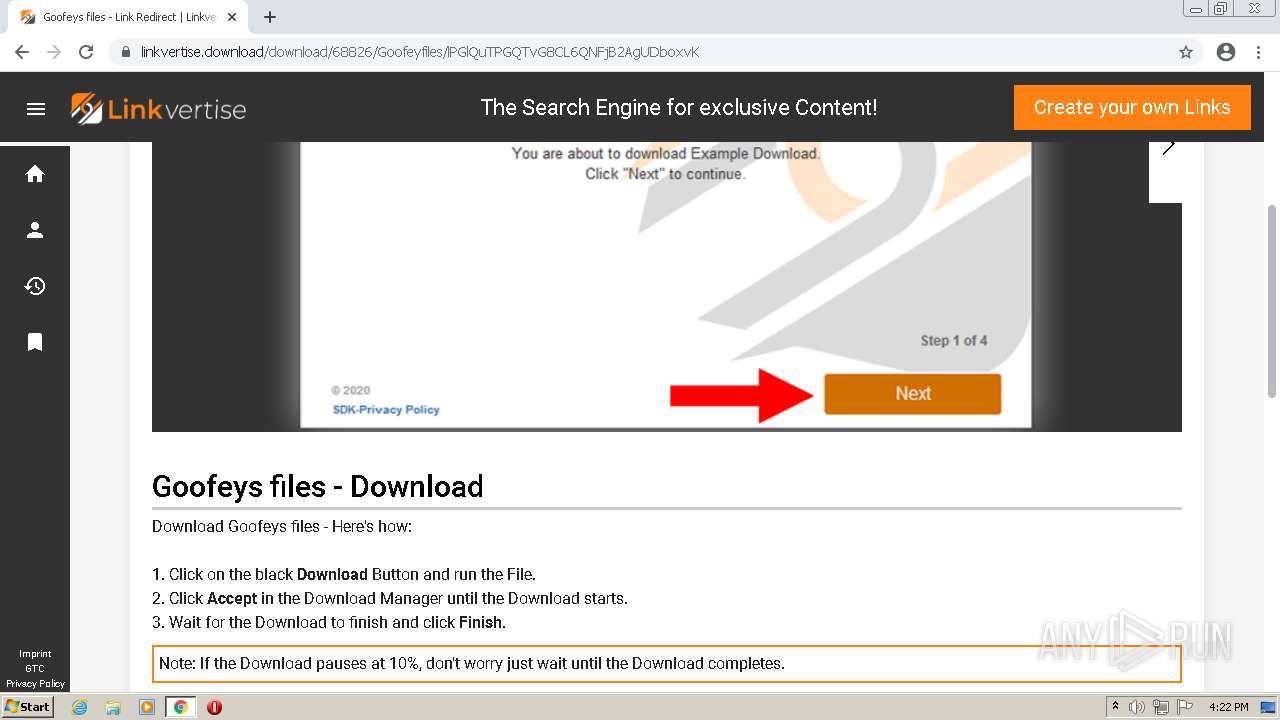Click the browser forward arrow
Viewport: 1280px width, 720px height.
(x=54, y=52)
